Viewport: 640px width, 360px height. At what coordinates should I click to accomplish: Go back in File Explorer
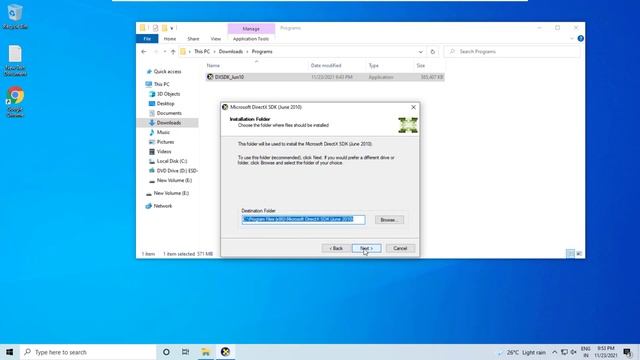pos(144,52)
